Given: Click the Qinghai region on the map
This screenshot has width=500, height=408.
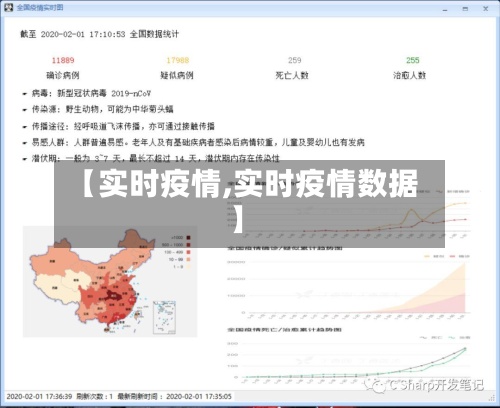Looking at the screenshot, I should (77, 279).
